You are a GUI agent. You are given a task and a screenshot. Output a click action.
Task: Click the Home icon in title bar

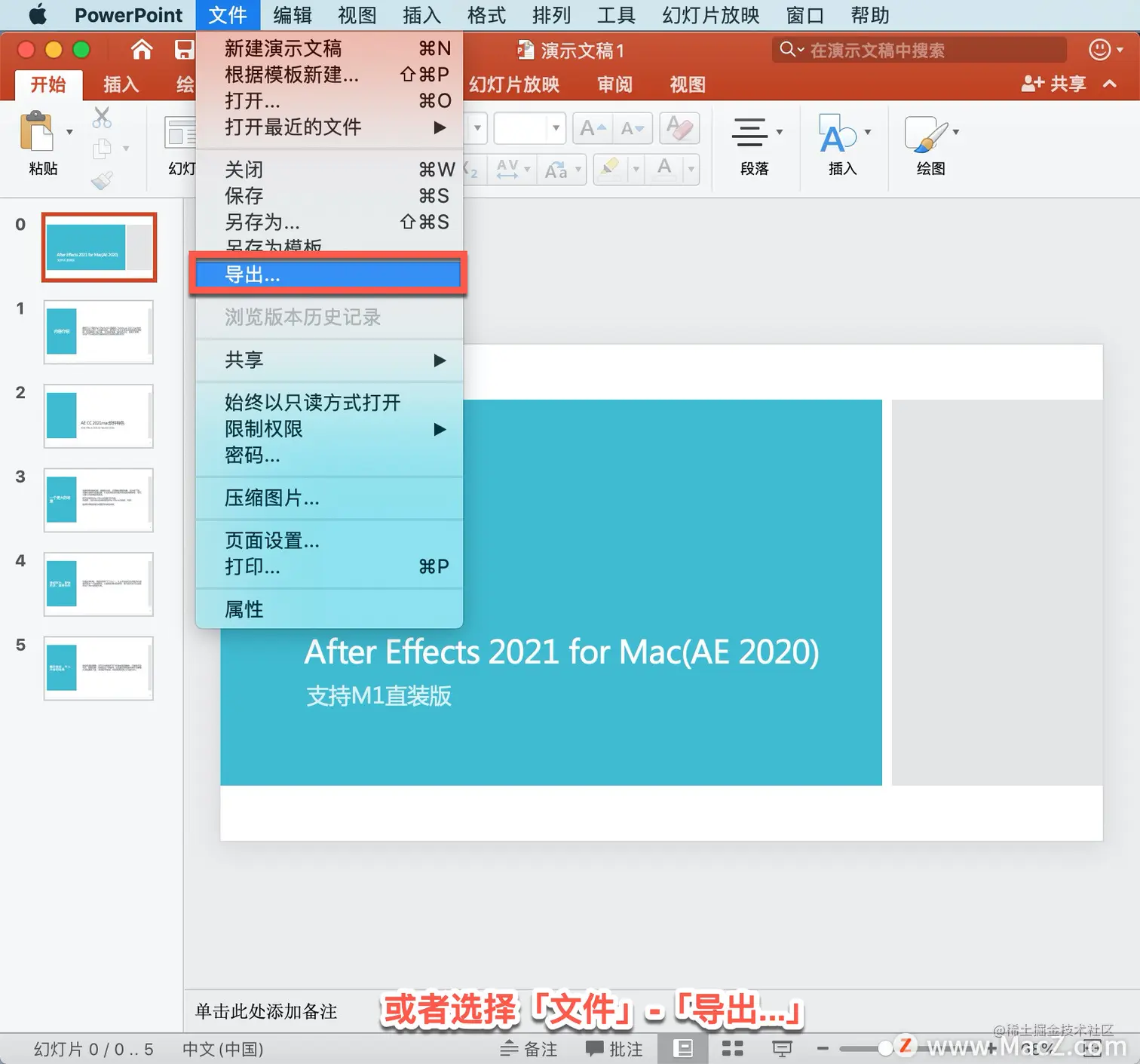coord(141,51)
